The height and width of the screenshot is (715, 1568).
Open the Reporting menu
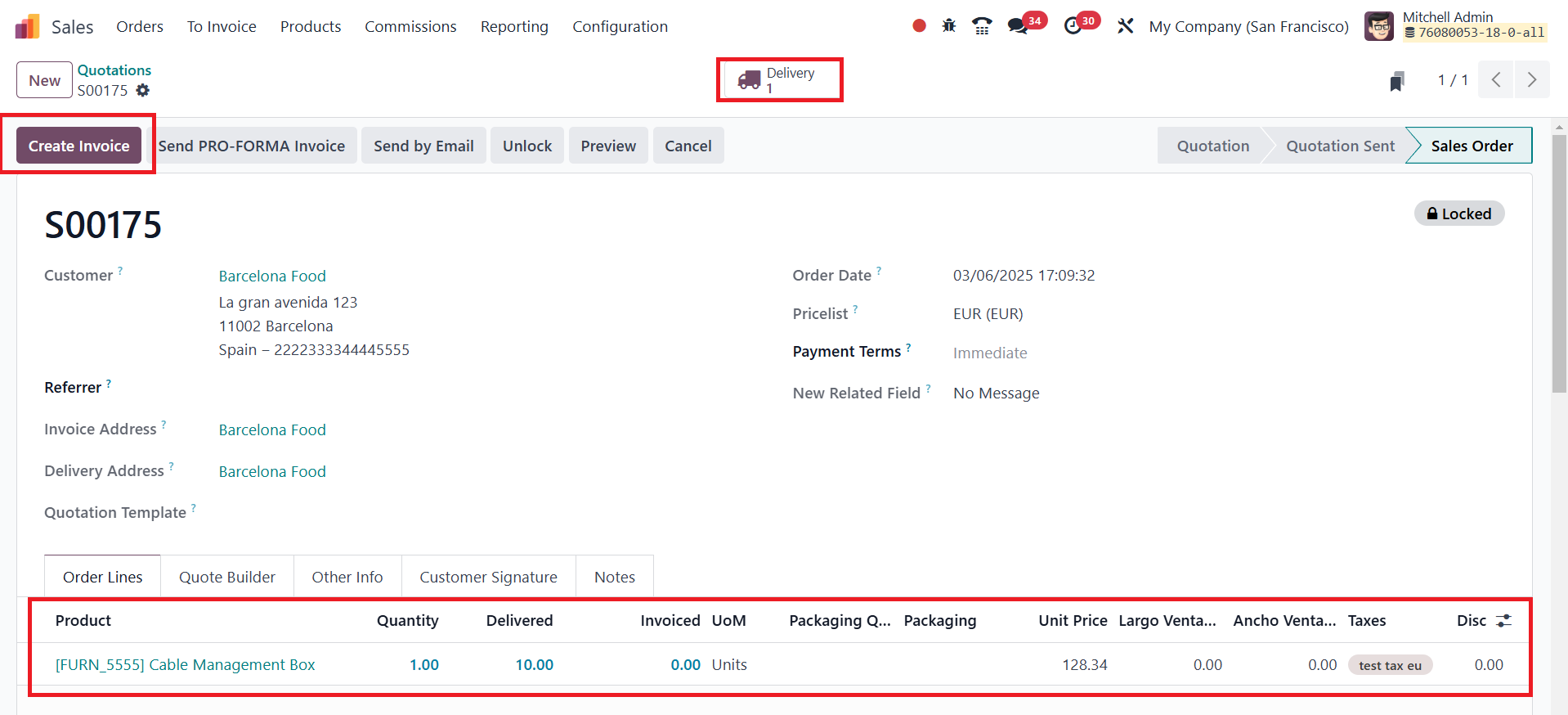tap(513, 26)
